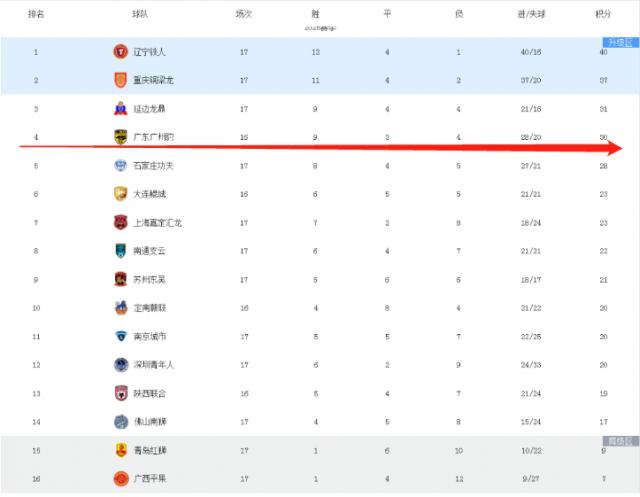Viewport: 640px width, 497px height.
Task: Select the 广西平果 team logo
Action: tap(120, 479)
